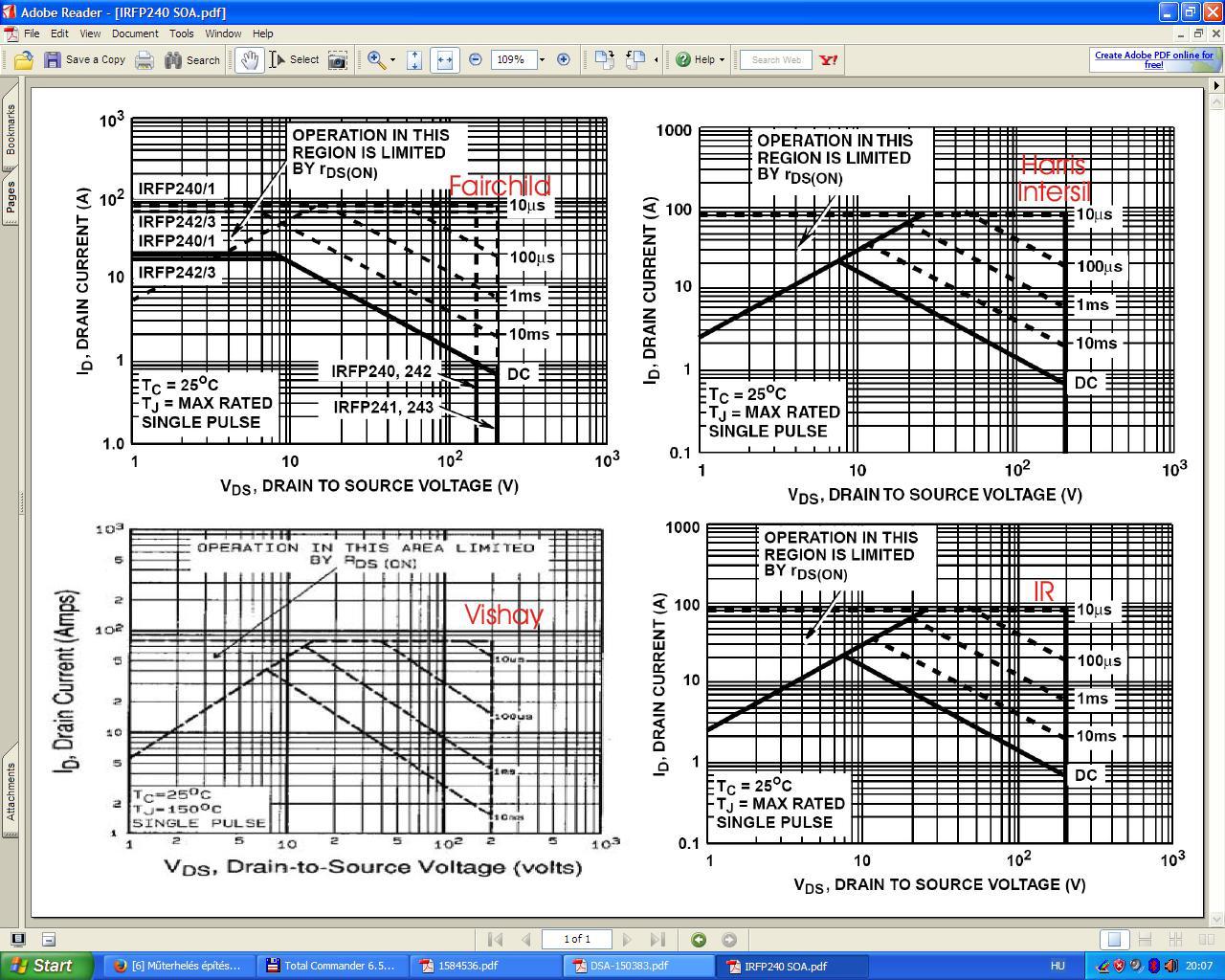
Task: Open the Document menu
Action: (135, 33)
